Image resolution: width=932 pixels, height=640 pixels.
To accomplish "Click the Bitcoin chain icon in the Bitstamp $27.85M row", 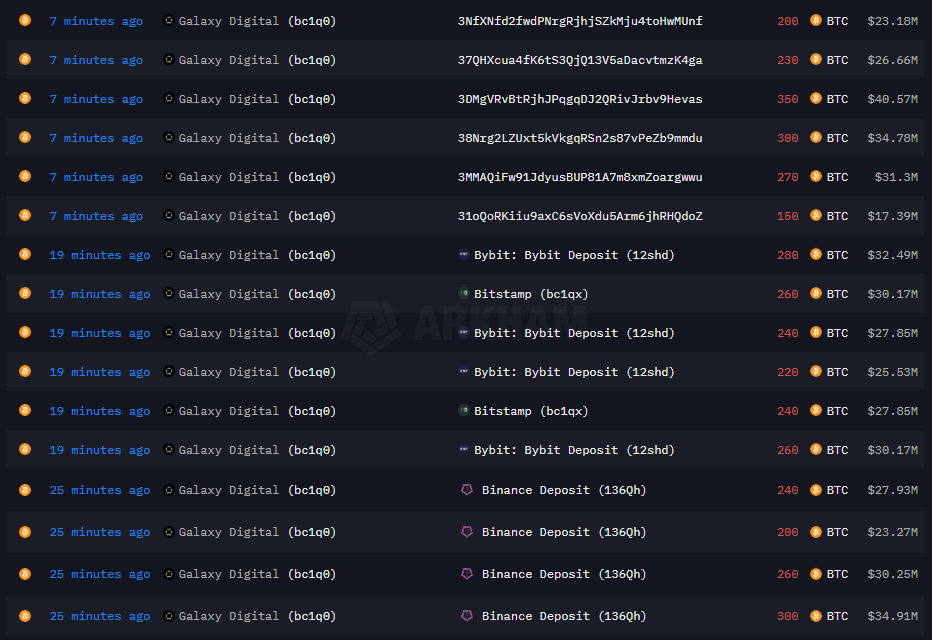I will 25,410.
